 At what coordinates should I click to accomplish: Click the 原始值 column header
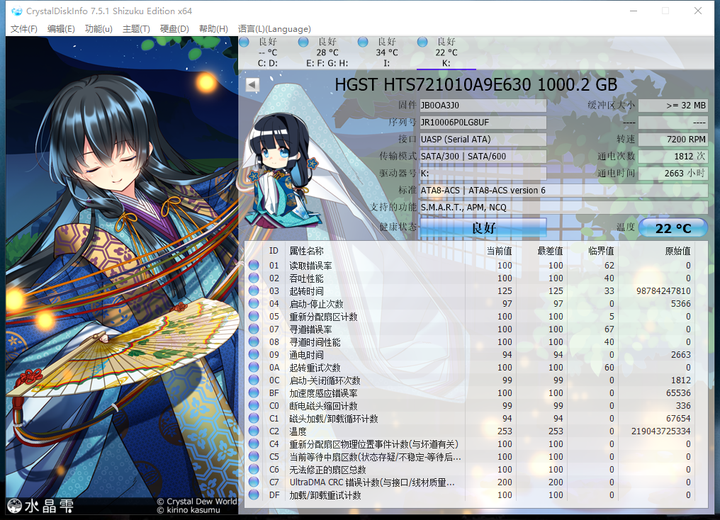point(678,251)
